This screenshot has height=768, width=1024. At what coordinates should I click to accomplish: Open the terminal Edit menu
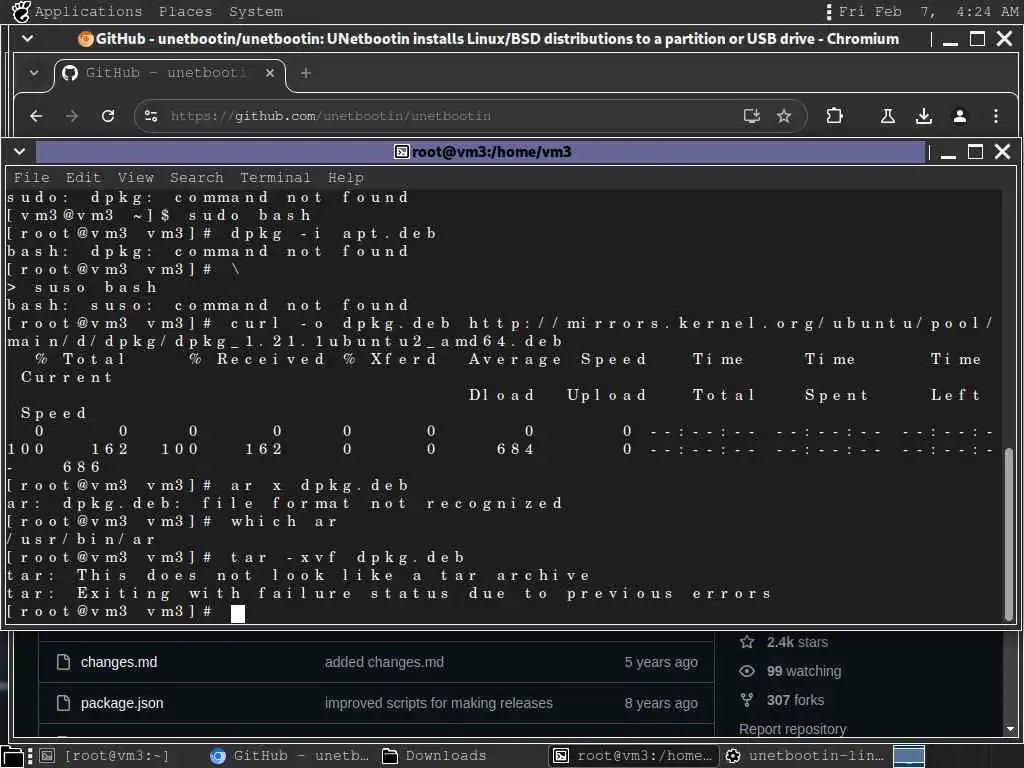coord(83,178)
